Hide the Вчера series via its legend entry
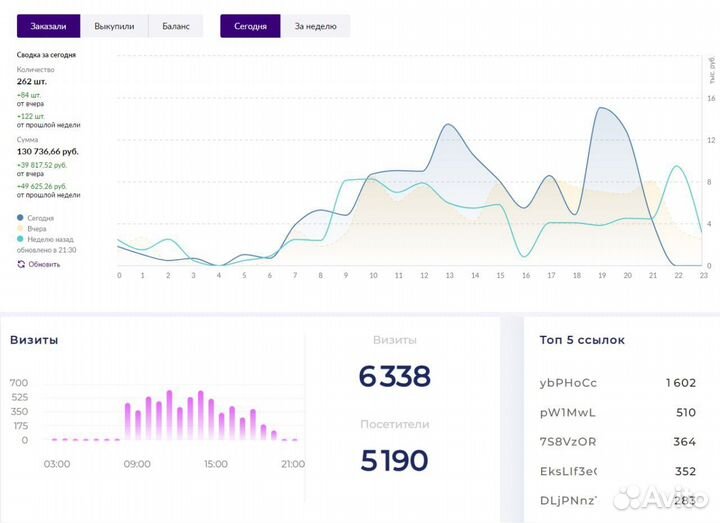This screenshot has height=523, width=720. click(x=32, y=228)
